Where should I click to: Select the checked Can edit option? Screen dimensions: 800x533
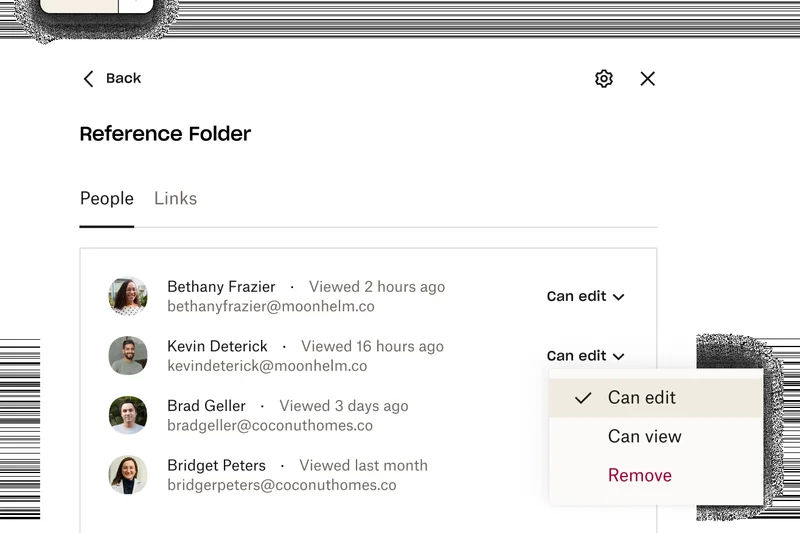coord(642,398)
